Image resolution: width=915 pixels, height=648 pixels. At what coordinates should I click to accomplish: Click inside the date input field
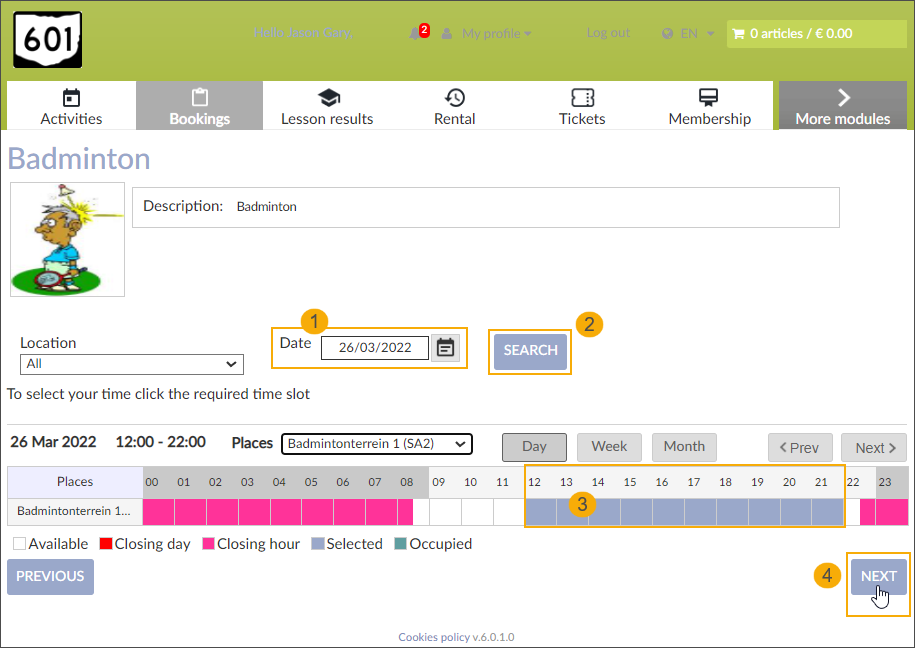point(374,347)
